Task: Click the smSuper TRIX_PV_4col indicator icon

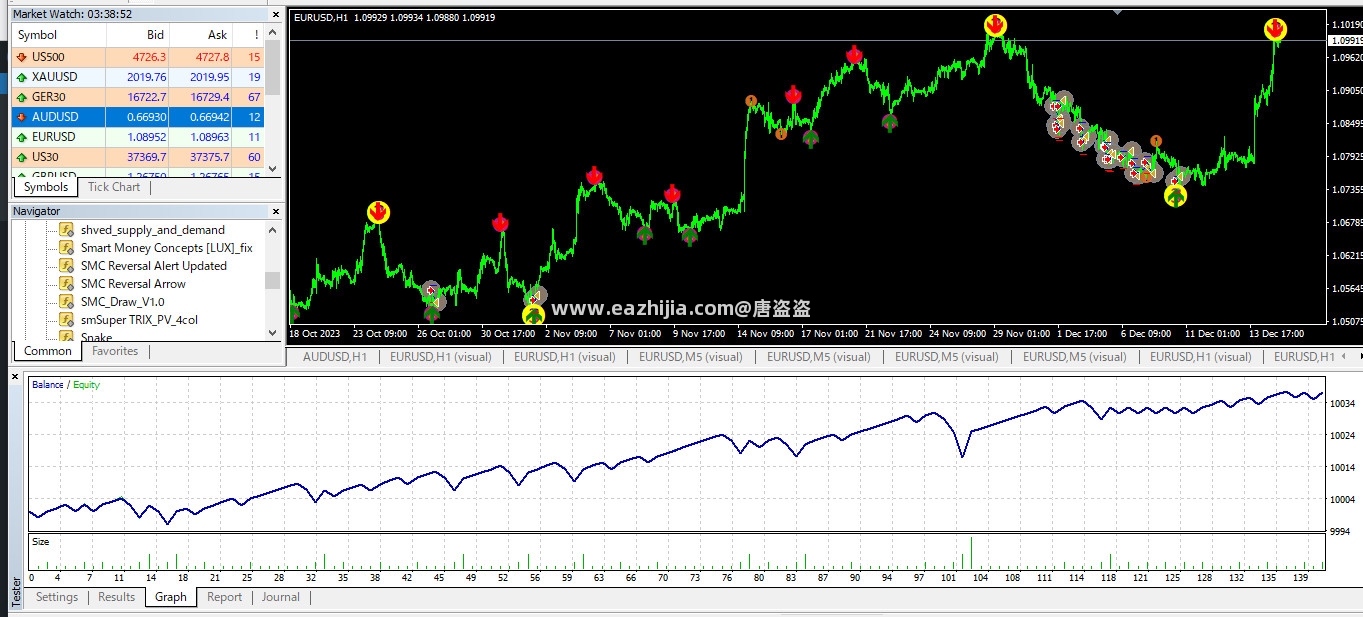Action: coord(67,320)
